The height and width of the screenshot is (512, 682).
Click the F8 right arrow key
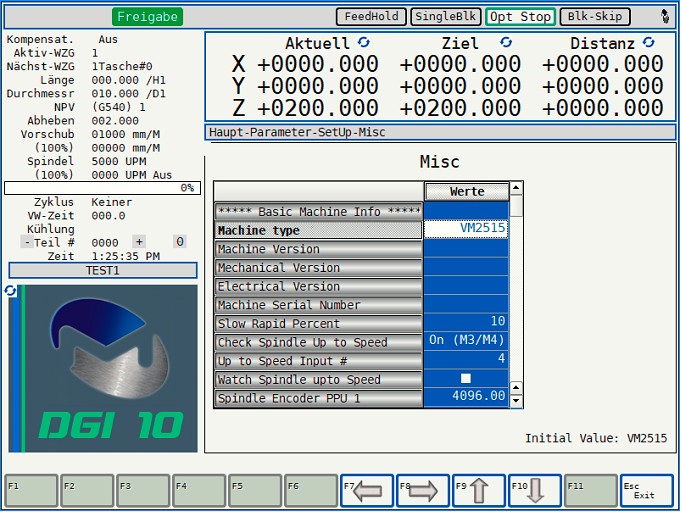point(423,491)
